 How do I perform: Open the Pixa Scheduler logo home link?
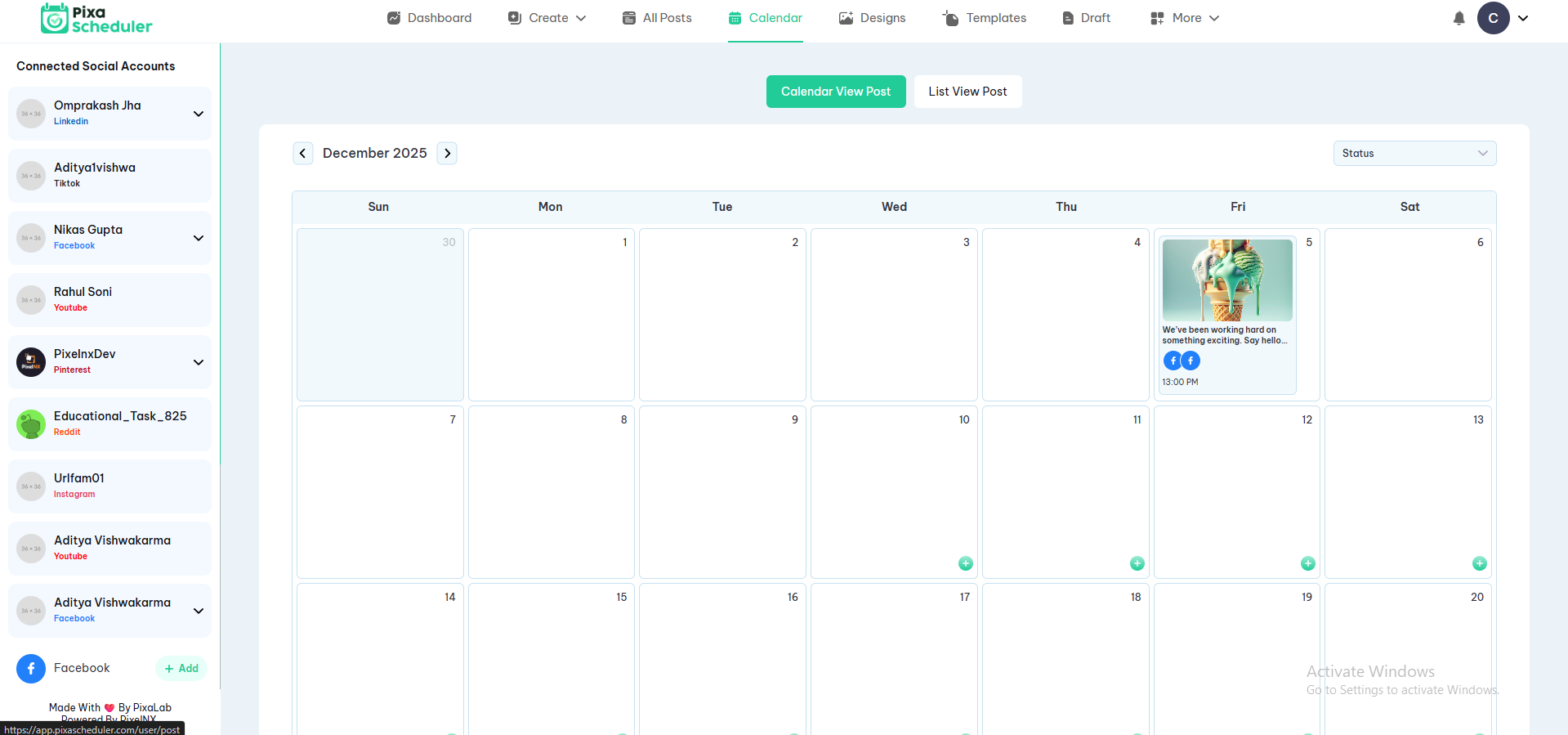click(x=96, y=19)
